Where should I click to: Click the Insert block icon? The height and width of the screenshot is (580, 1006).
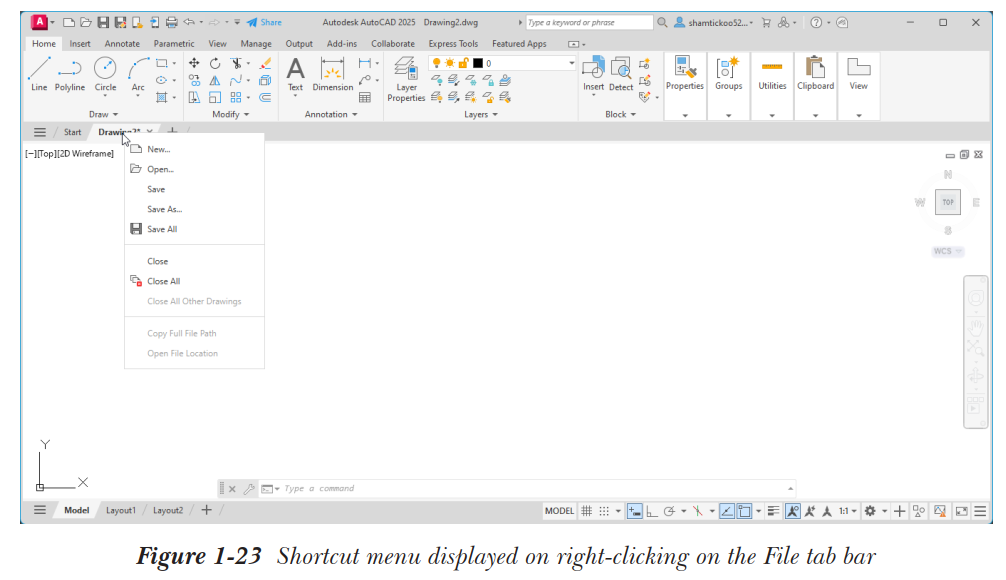coord(593,74)
